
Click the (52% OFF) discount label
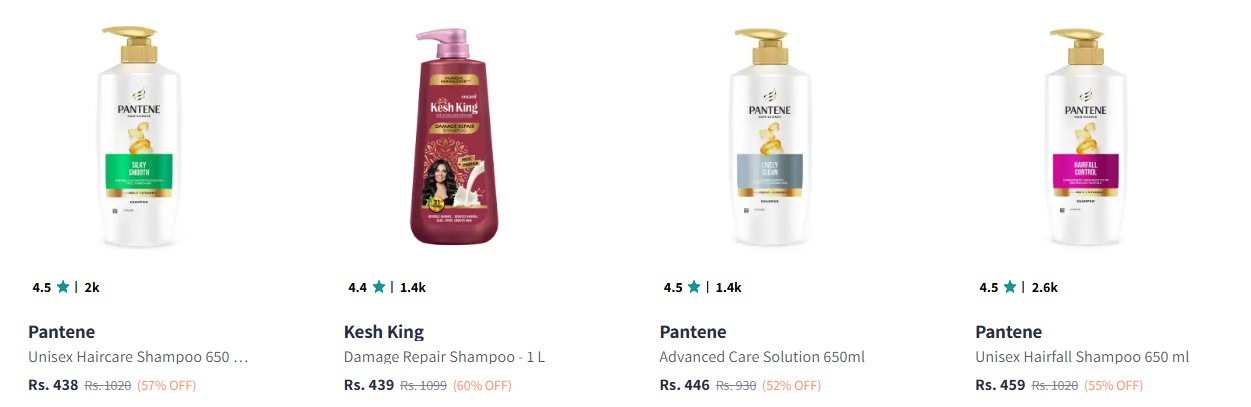point(791,385)
